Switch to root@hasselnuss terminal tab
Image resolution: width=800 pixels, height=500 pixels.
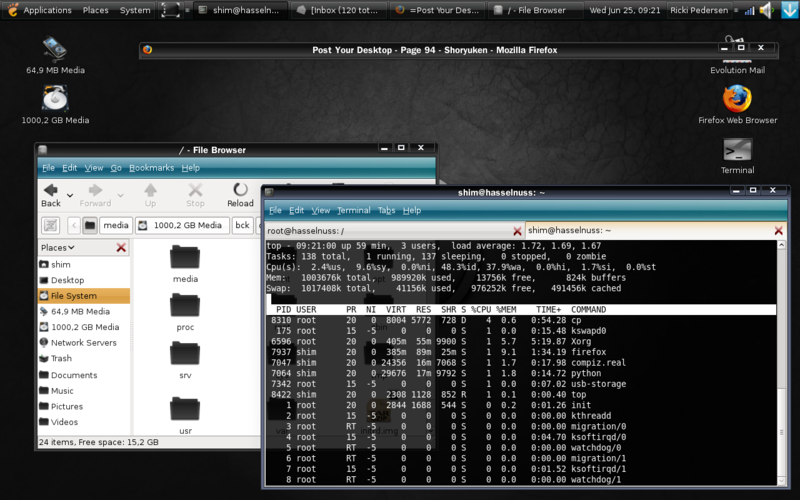click(x=394, y=231)
